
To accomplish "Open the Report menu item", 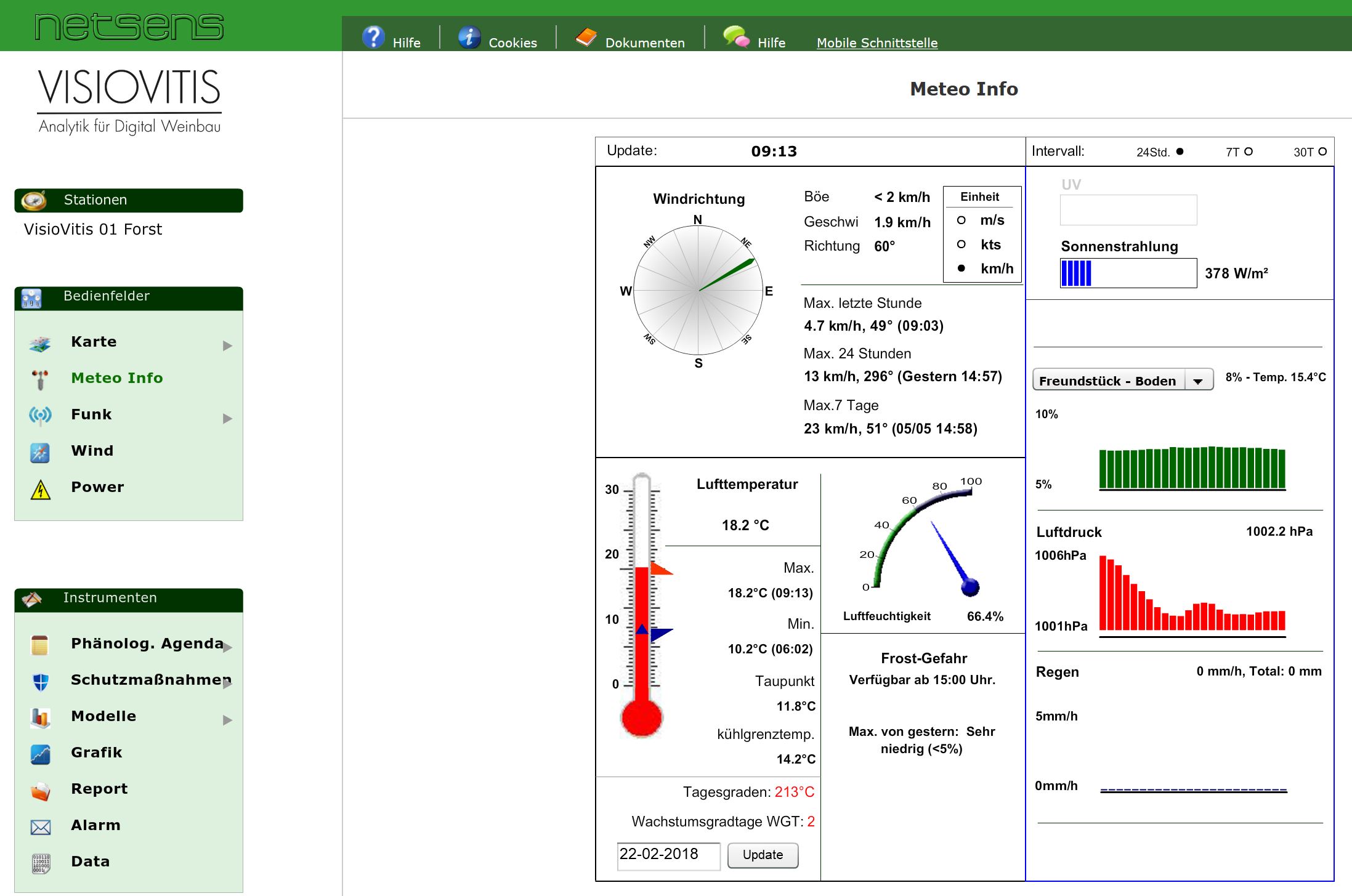I will click(99, 789).
